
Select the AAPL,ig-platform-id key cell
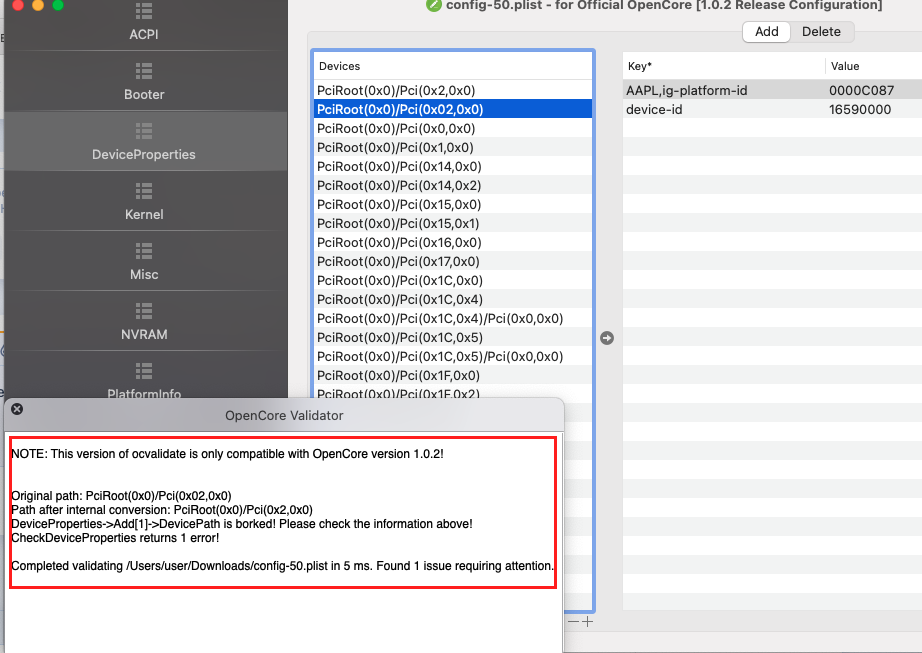(x=686, y=90)
